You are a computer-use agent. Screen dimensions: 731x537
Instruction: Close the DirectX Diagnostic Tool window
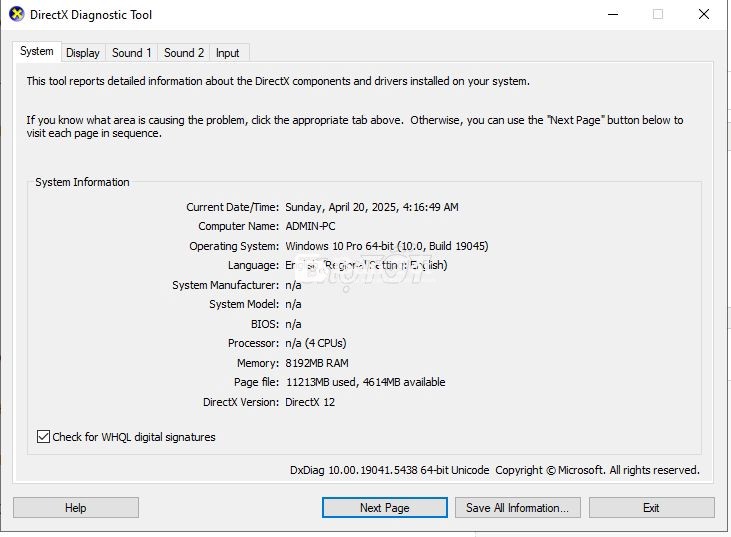[x=704, y=14]
